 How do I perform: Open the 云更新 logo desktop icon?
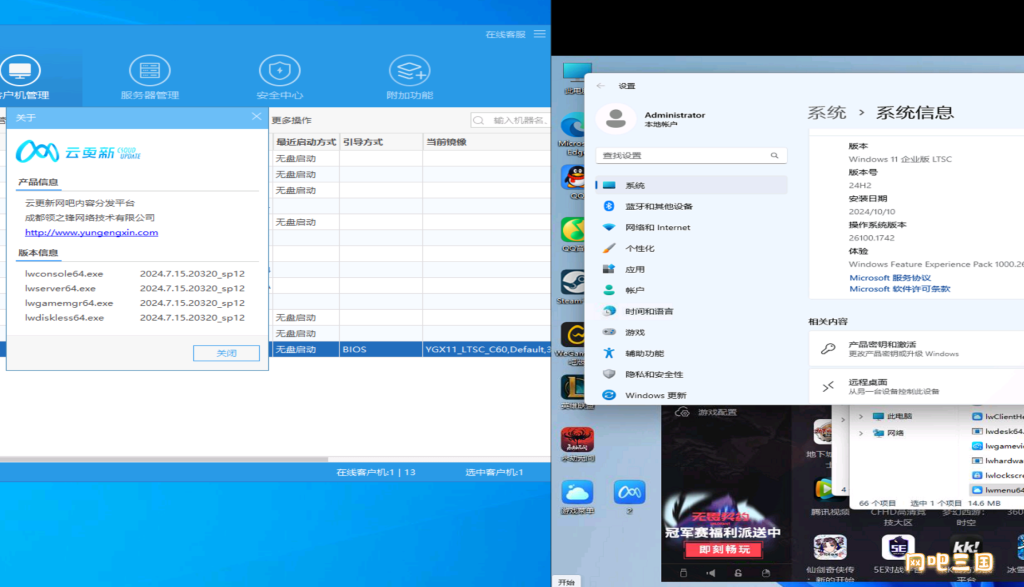[630, 497]
